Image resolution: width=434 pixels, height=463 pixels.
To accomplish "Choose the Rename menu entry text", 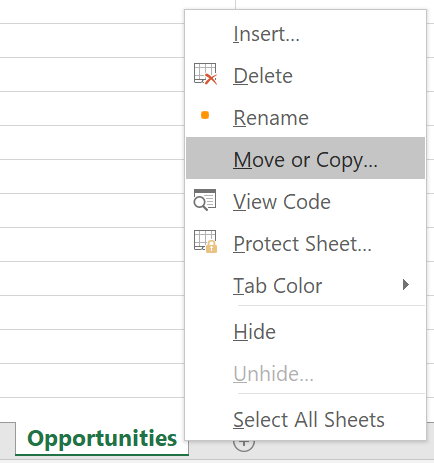I will [271, 118].
